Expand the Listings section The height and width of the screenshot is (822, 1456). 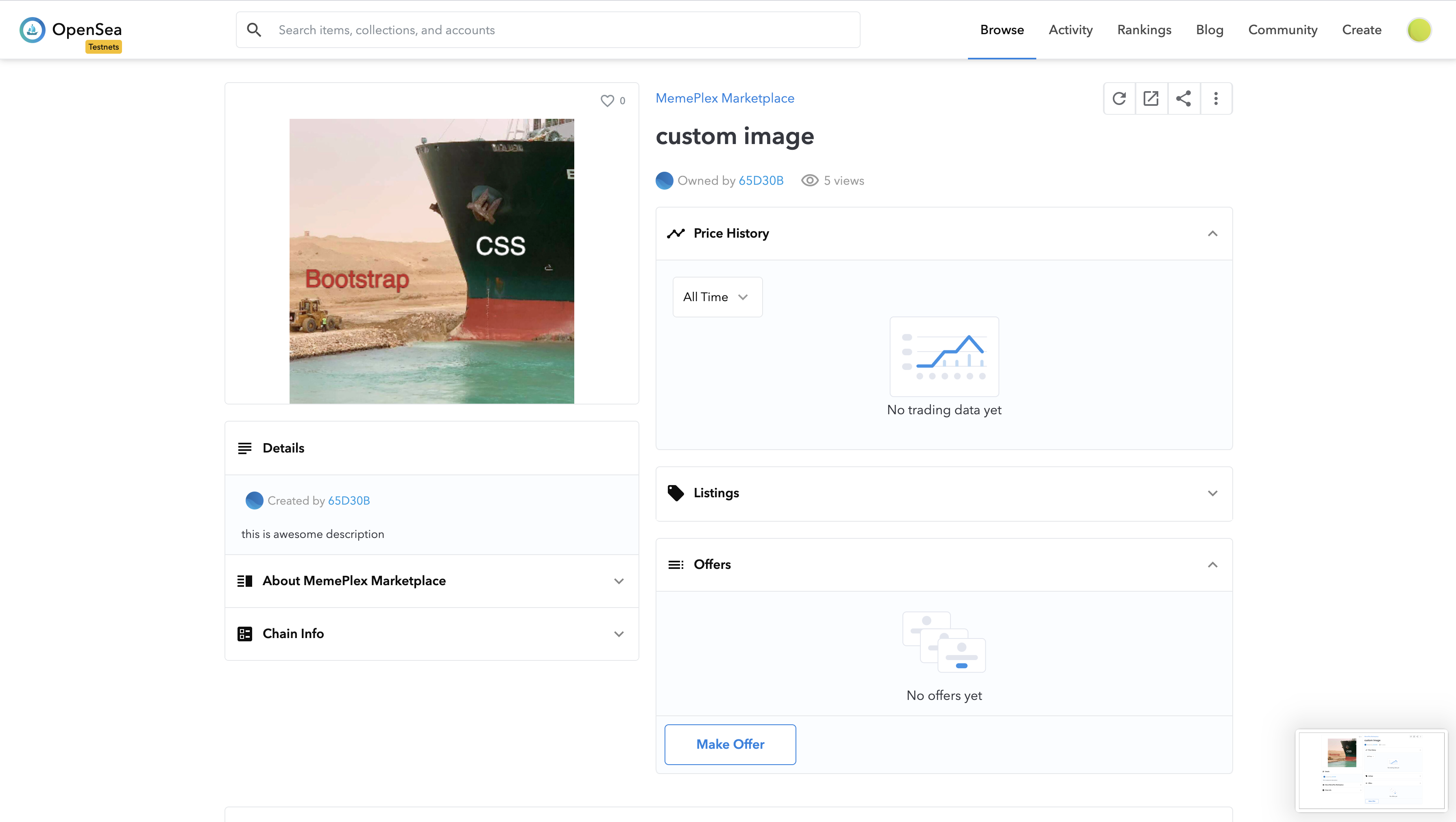1212,493
